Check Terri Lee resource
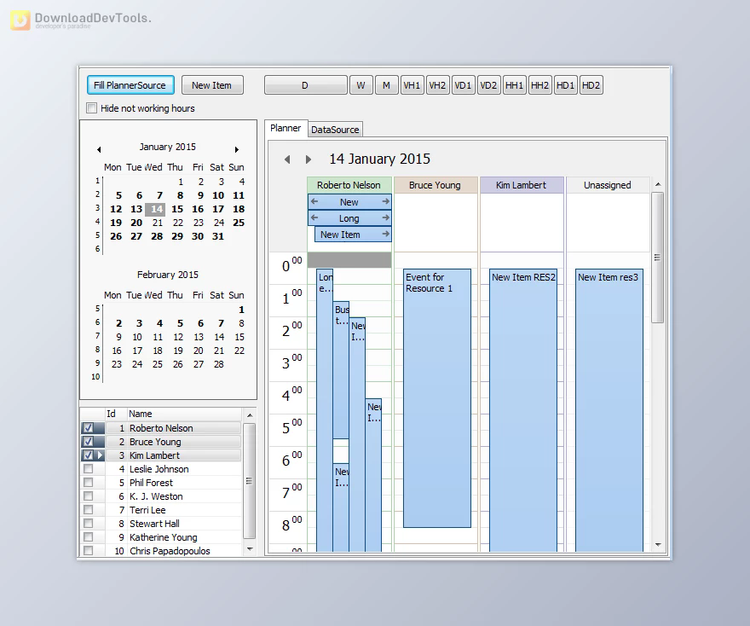Viewport: 750px width, 626px height. pos(88,510)
